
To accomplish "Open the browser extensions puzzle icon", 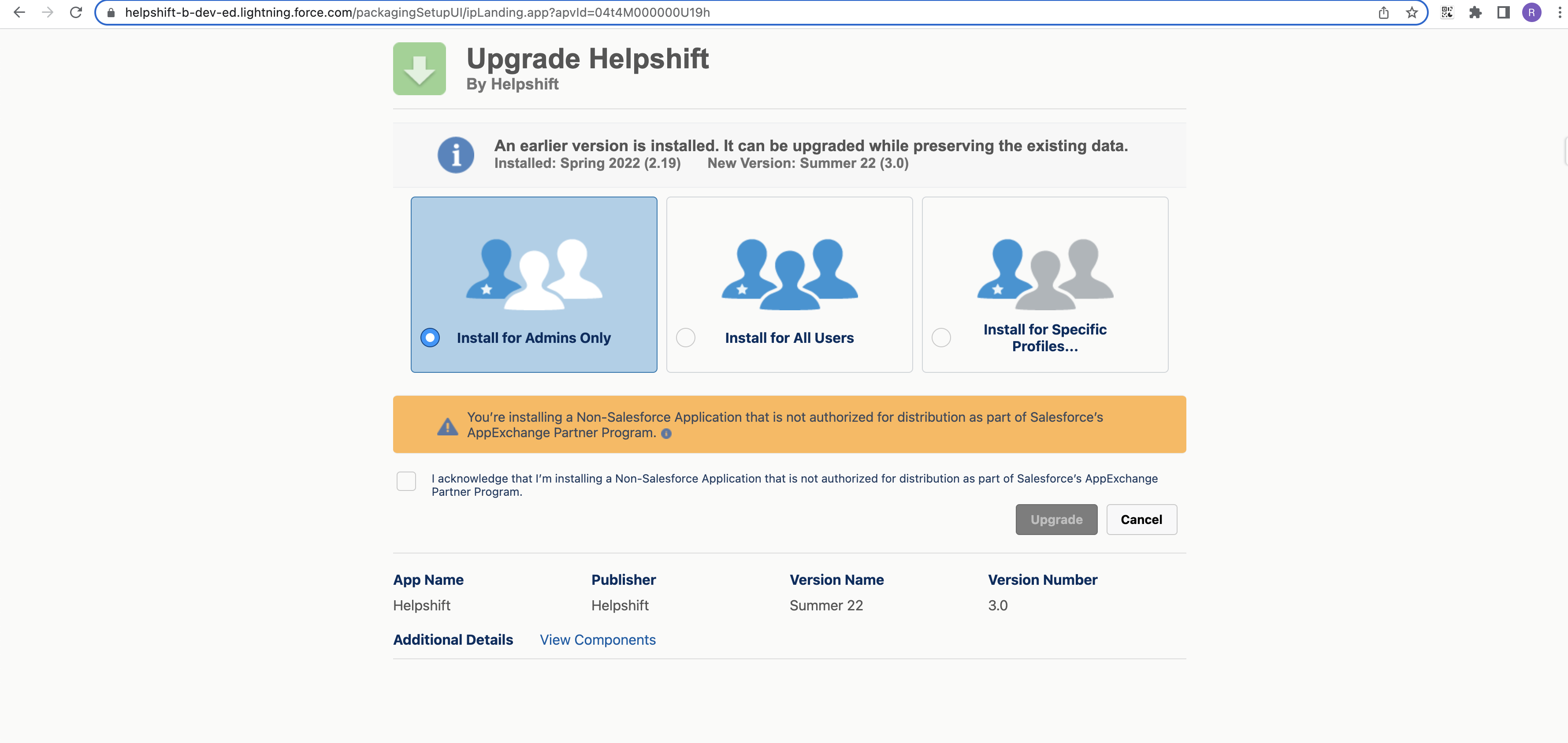I will [x=1475, y=12].
